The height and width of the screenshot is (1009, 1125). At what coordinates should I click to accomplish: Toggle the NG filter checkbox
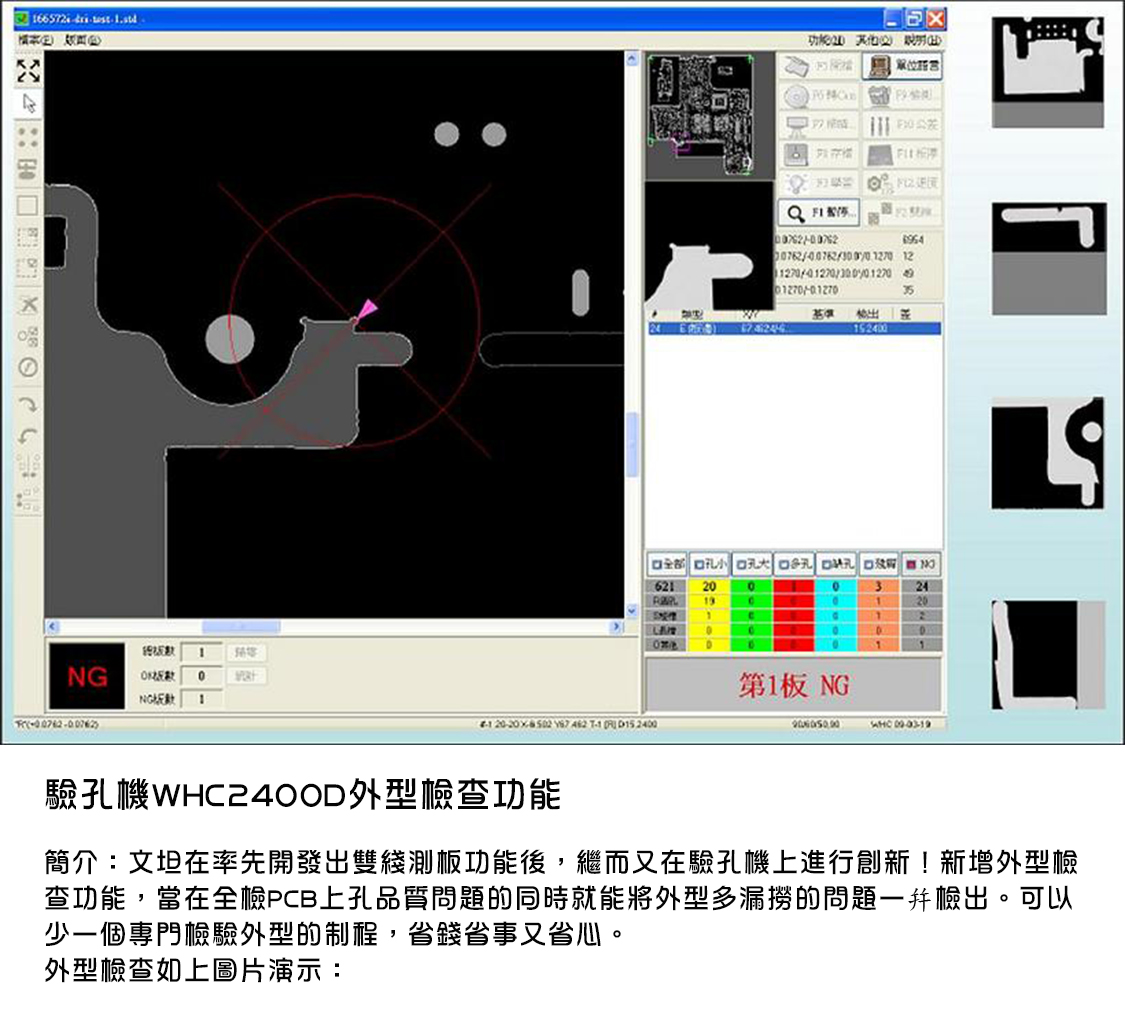coord(921,565)
